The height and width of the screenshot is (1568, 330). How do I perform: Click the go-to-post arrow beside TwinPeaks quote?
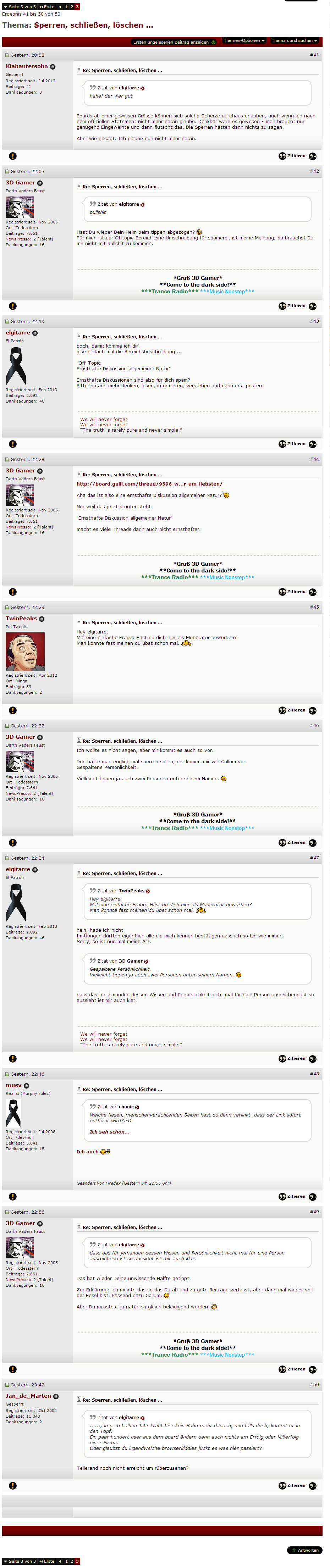pos(148,891)
